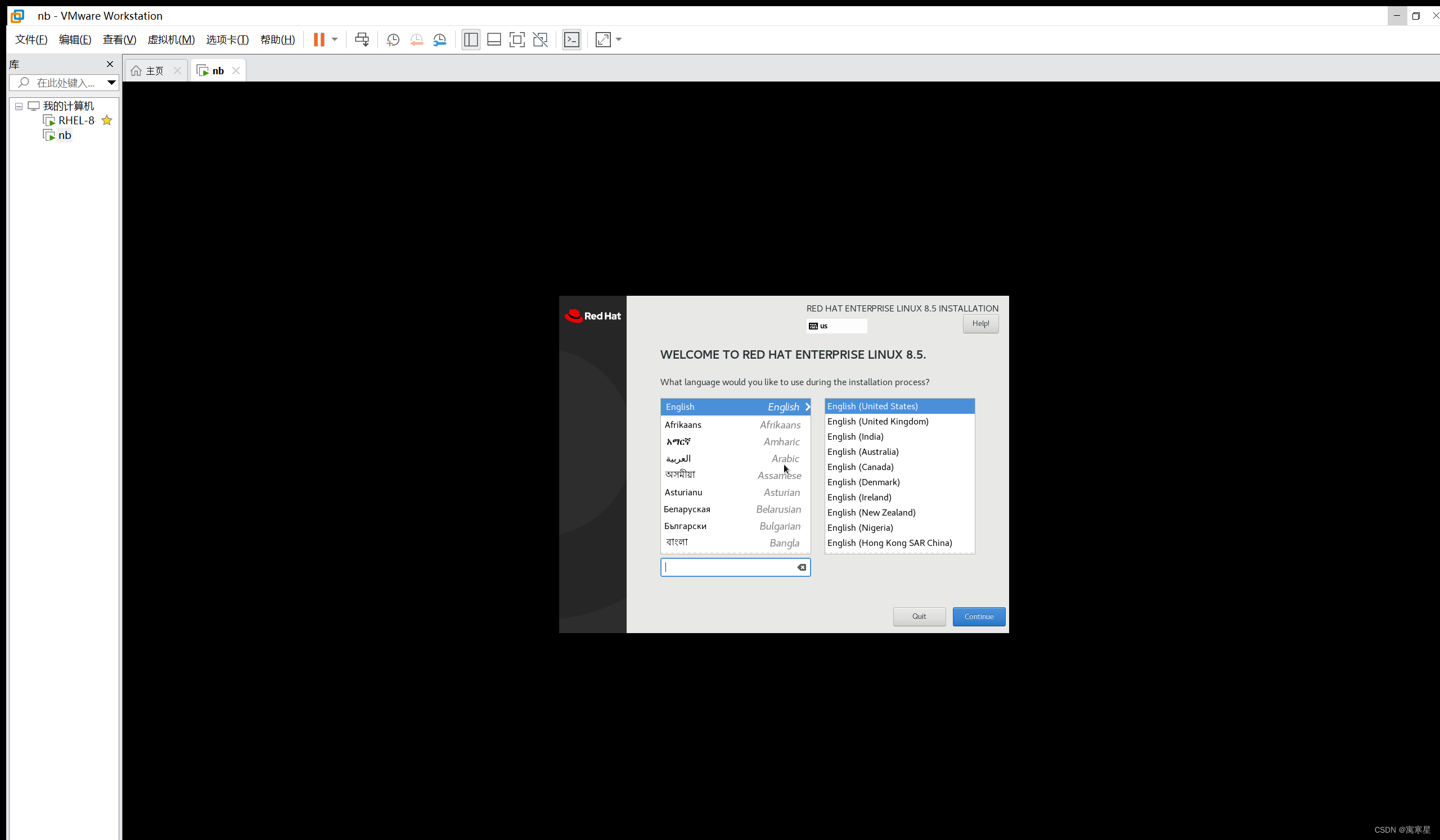This screenshot has width=1440, height=840.
Task: Select the nb virtual machine in library
Action: point(58,136)
